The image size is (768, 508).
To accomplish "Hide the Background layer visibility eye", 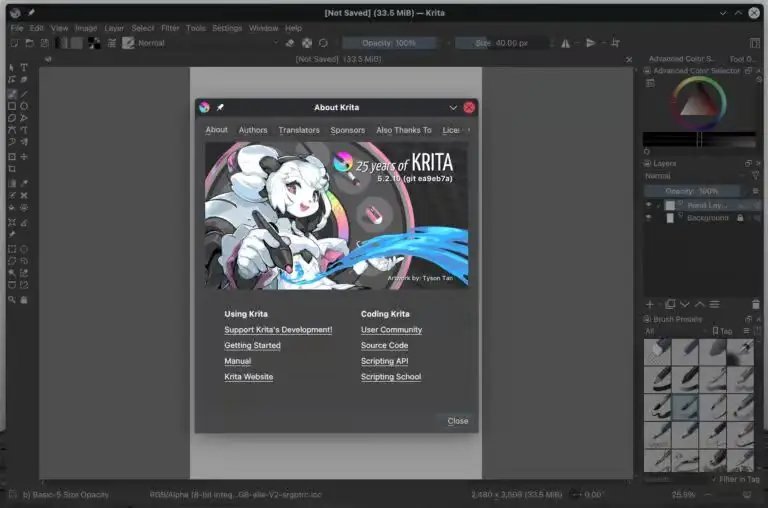I will (x=648, y=218).
